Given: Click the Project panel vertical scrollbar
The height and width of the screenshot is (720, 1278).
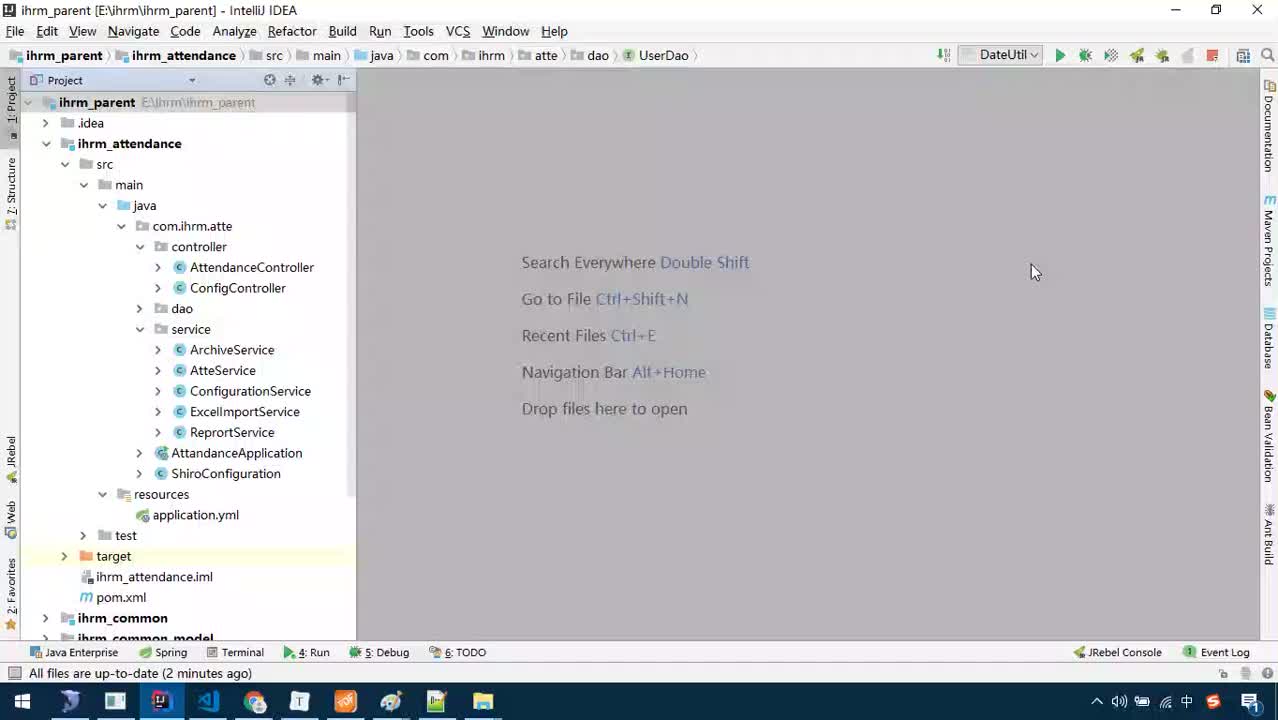Looking at the screenshot, I should [x=351, y=295].
